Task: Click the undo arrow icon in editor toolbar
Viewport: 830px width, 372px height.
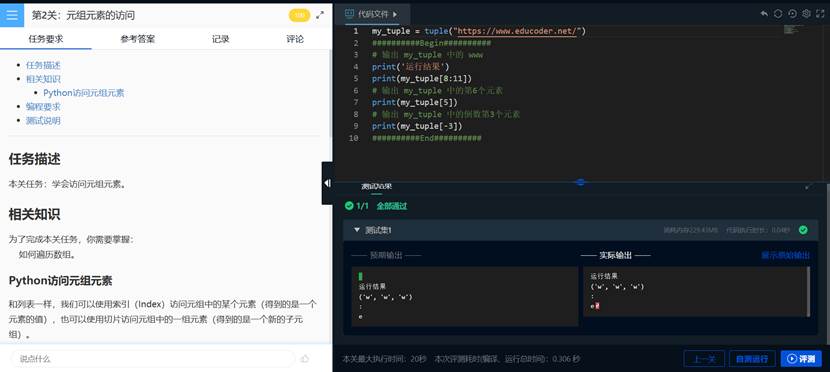Action: tap(764, 14)
